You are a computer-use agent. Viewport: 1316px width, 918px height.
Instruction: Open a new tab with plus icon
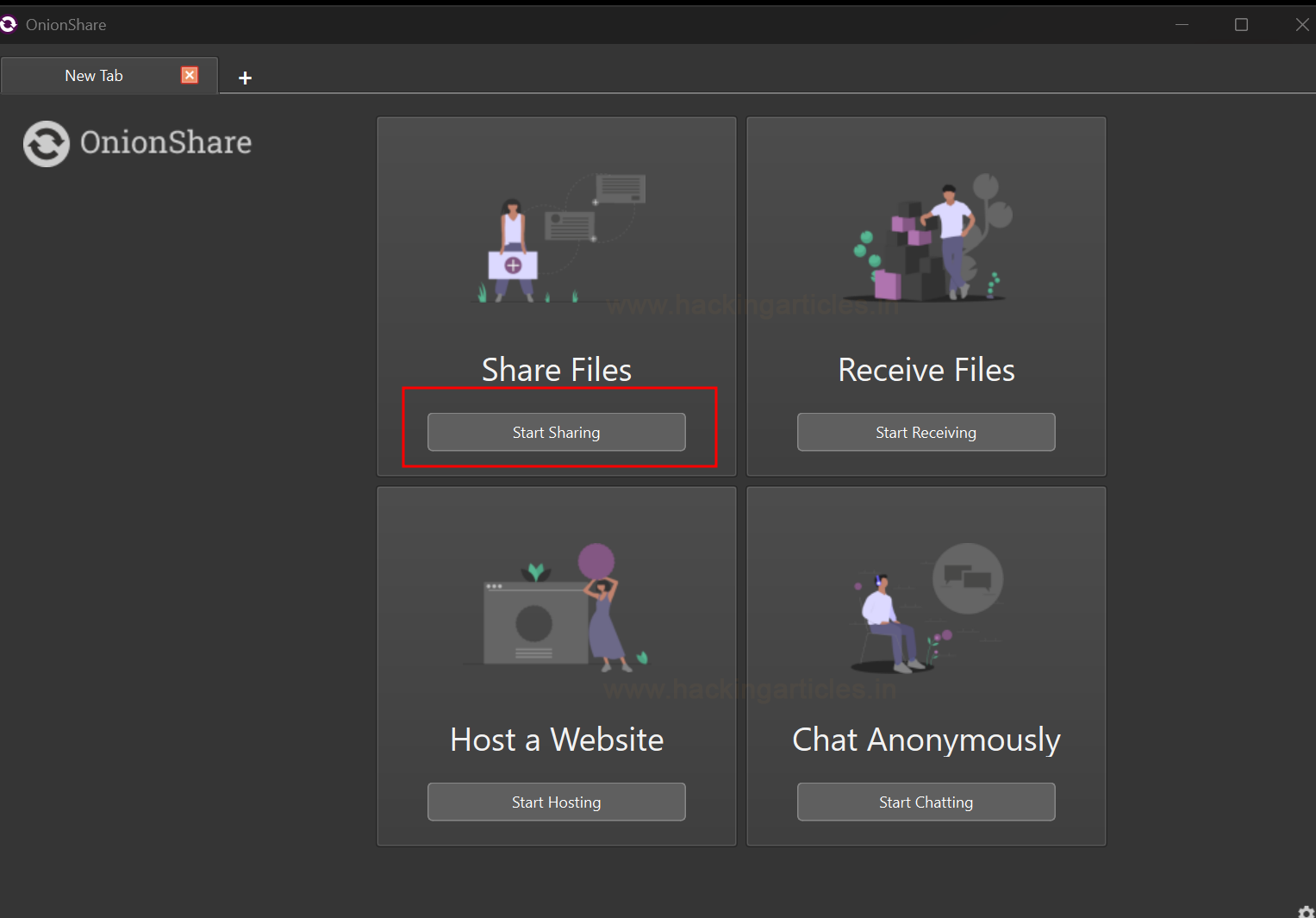point(245,78)
